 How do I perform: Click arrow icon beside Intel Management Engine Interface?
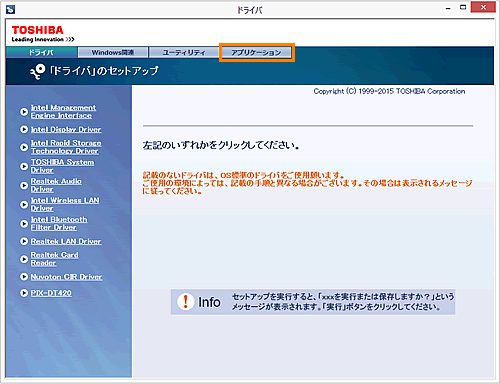point(24,112)
